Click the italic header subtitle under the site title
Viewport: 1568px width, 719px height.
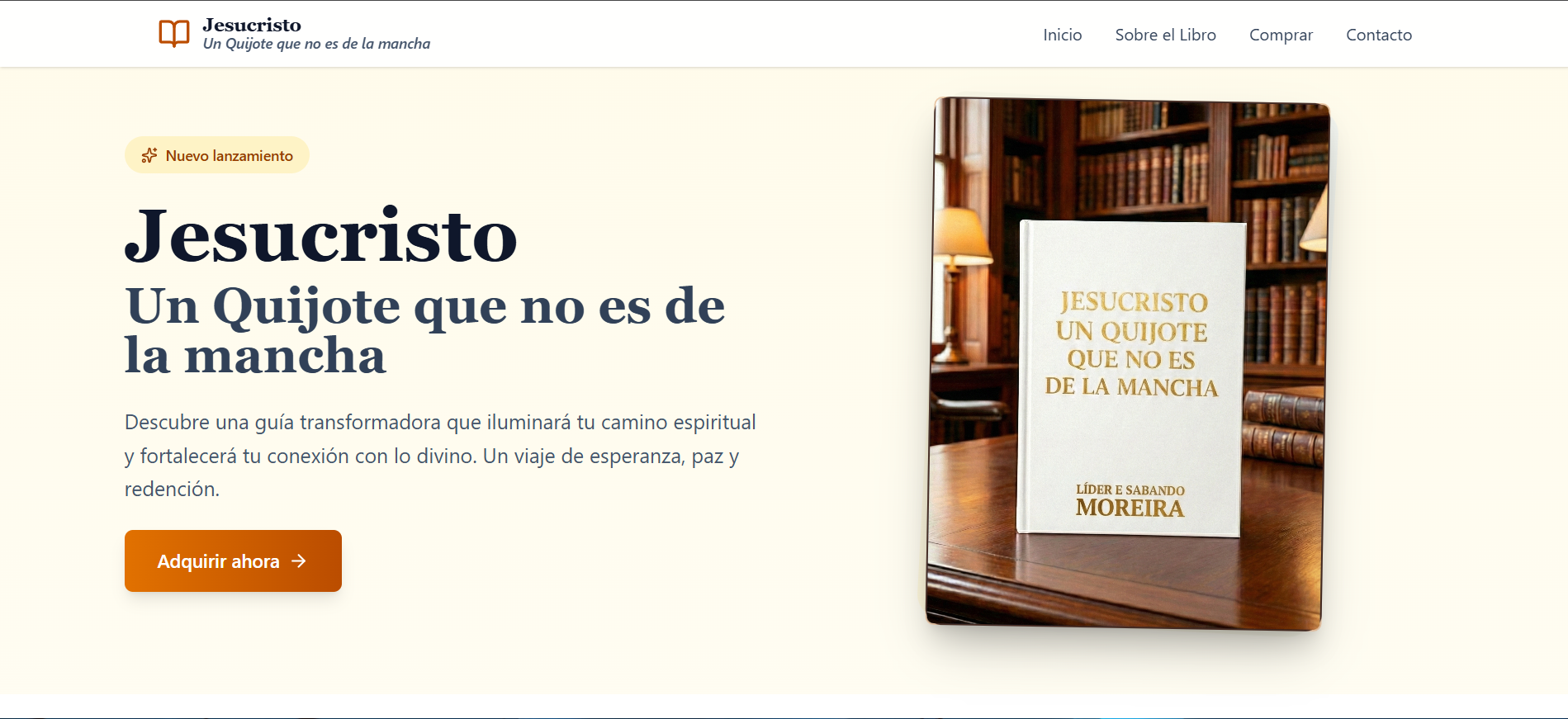click(x=316, y=44)
